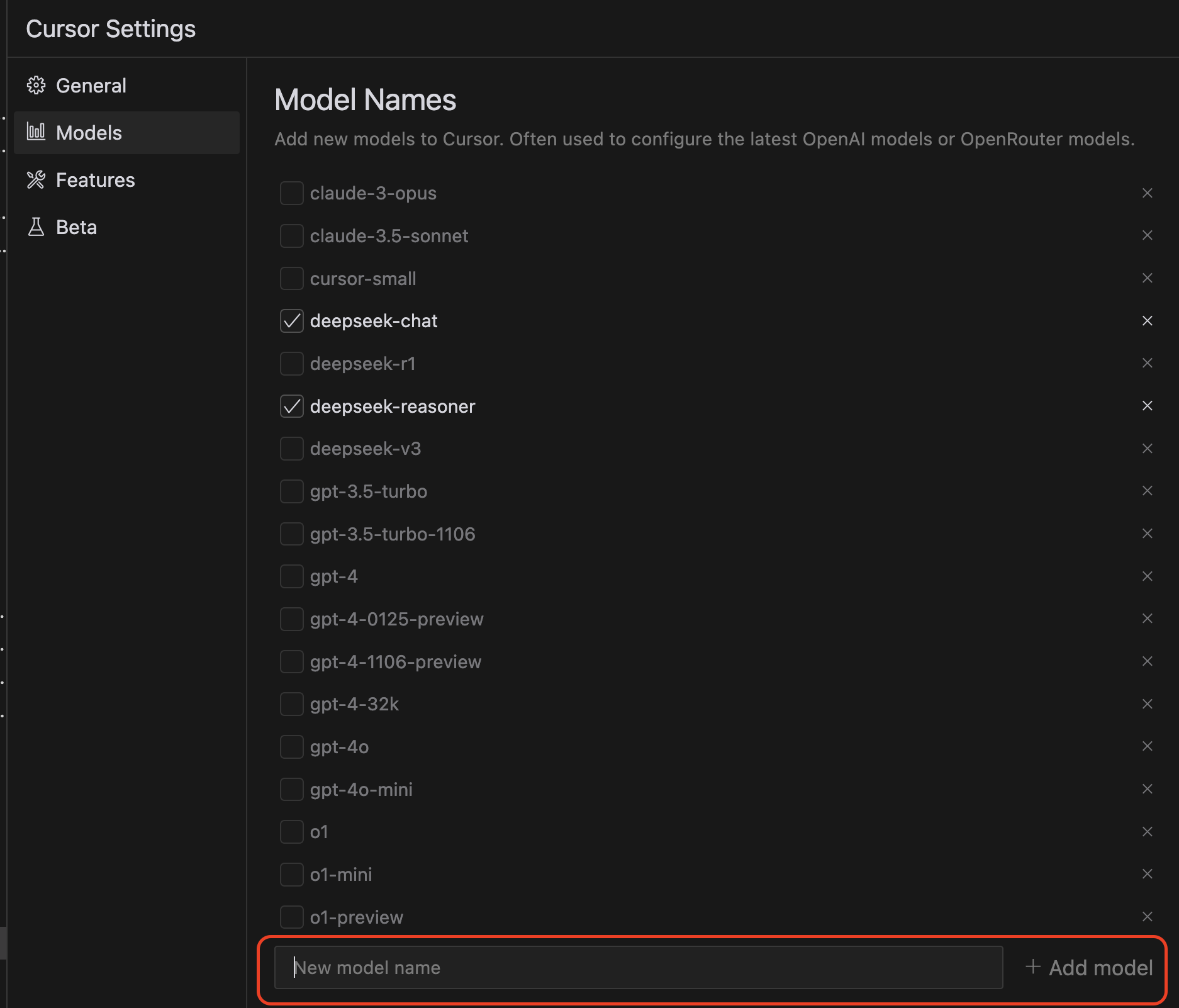This screenshot has width=1179, height=1008.
Task: Switch to the Features settings tab
Action: pyautogui.click(x=95, y=180)
